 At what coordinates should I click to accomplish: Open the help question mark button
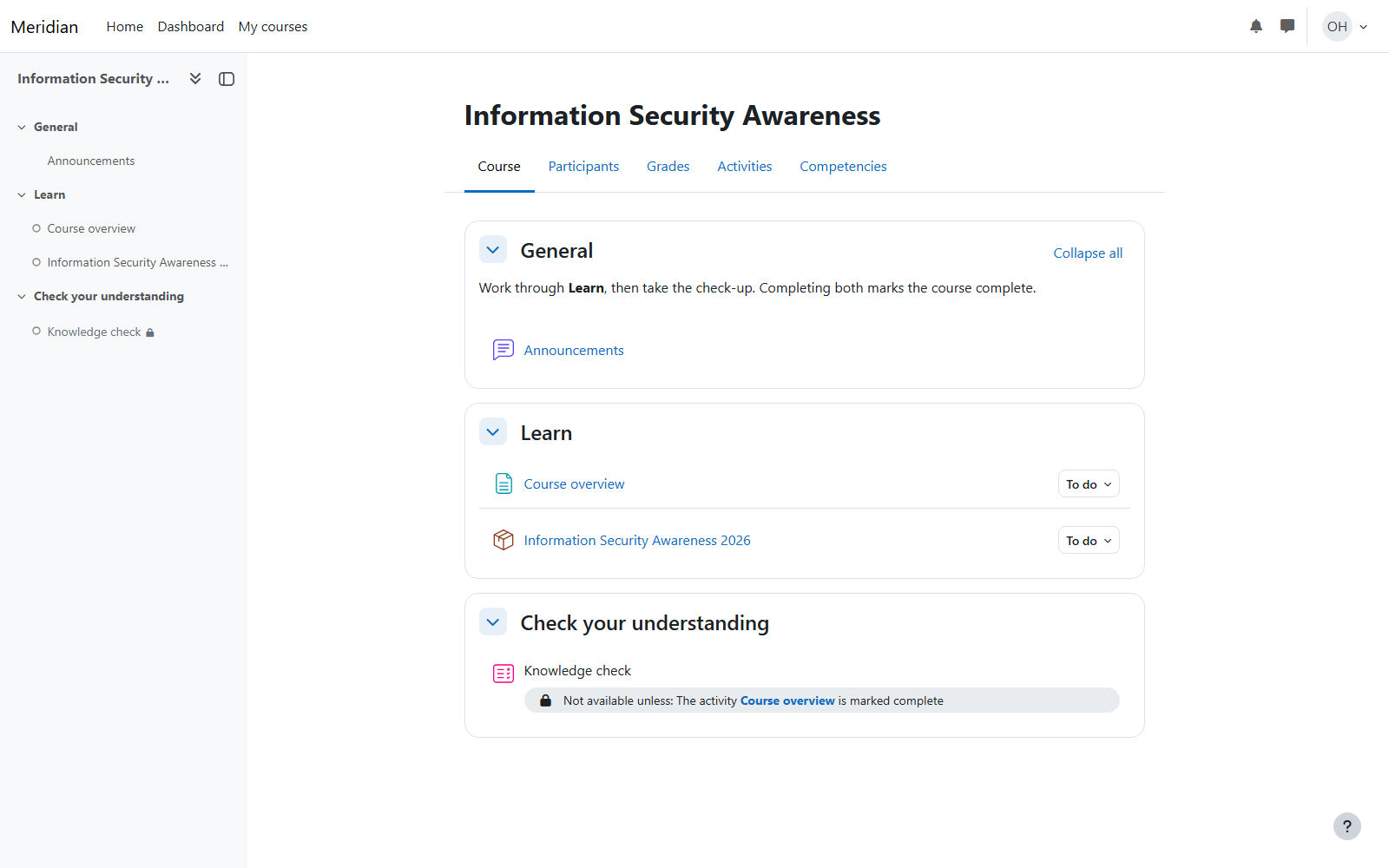point(1347,826)
